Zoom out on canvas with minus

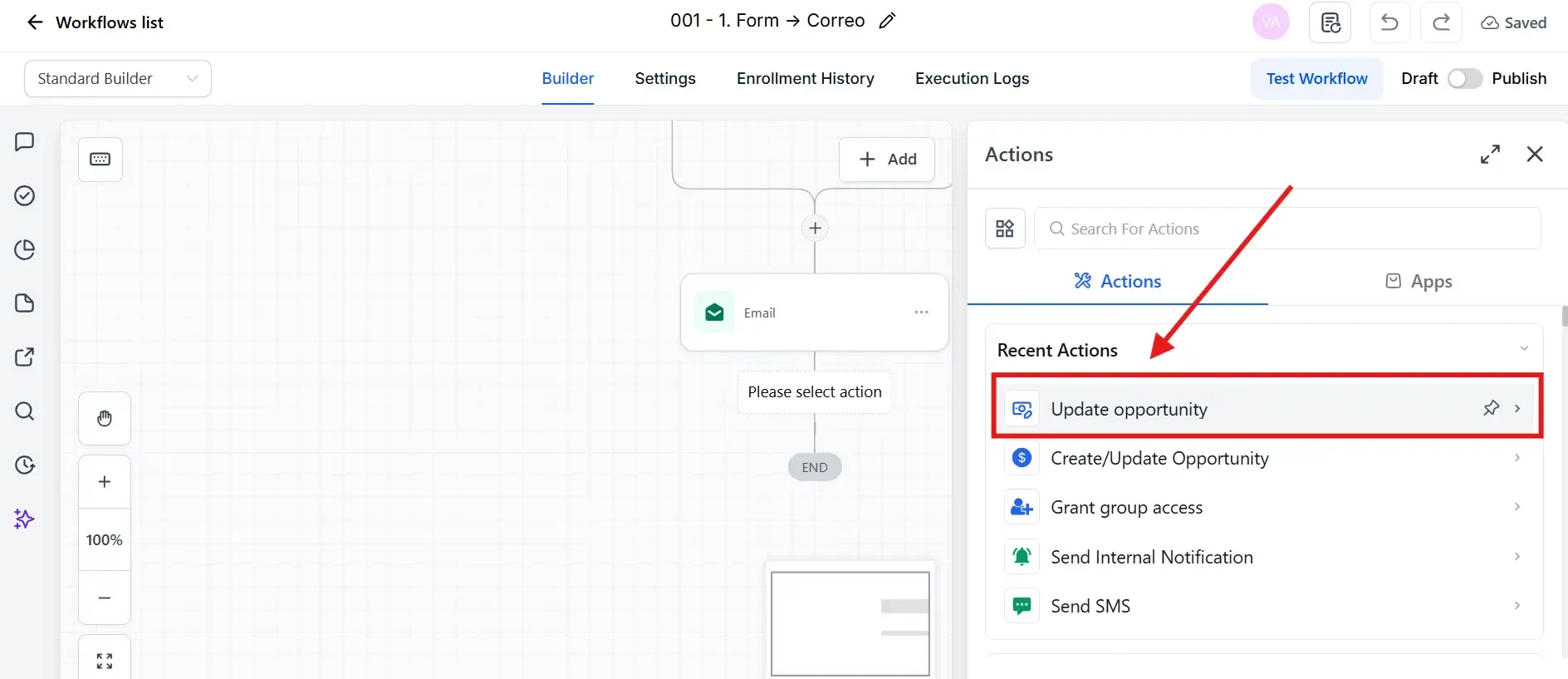pos(105,598)
